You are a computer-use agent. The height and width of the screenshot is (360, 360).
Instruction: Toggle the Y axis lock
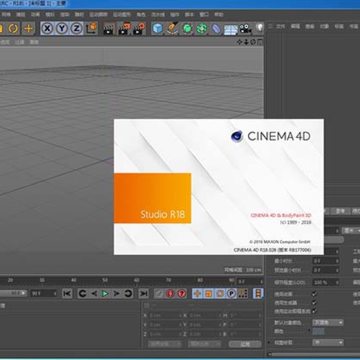[62, 28]
